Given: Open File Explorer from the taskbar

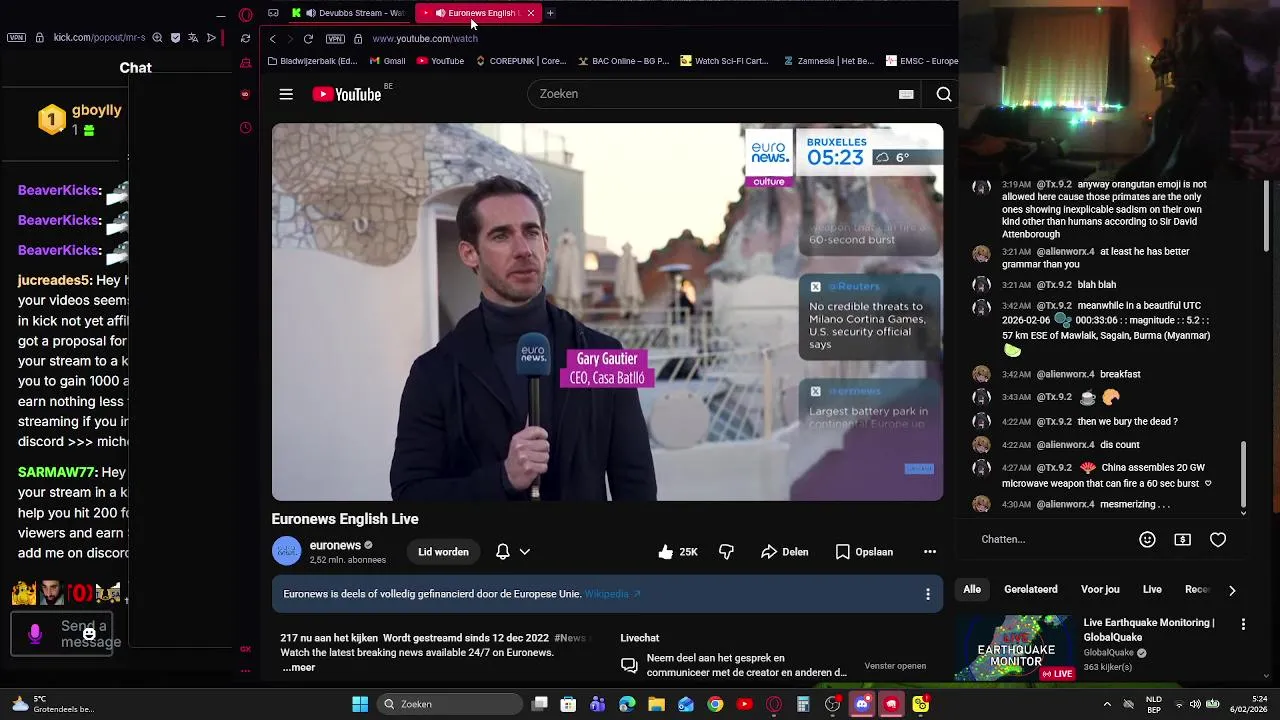Looking at the screenshot, I should point(657,704).
